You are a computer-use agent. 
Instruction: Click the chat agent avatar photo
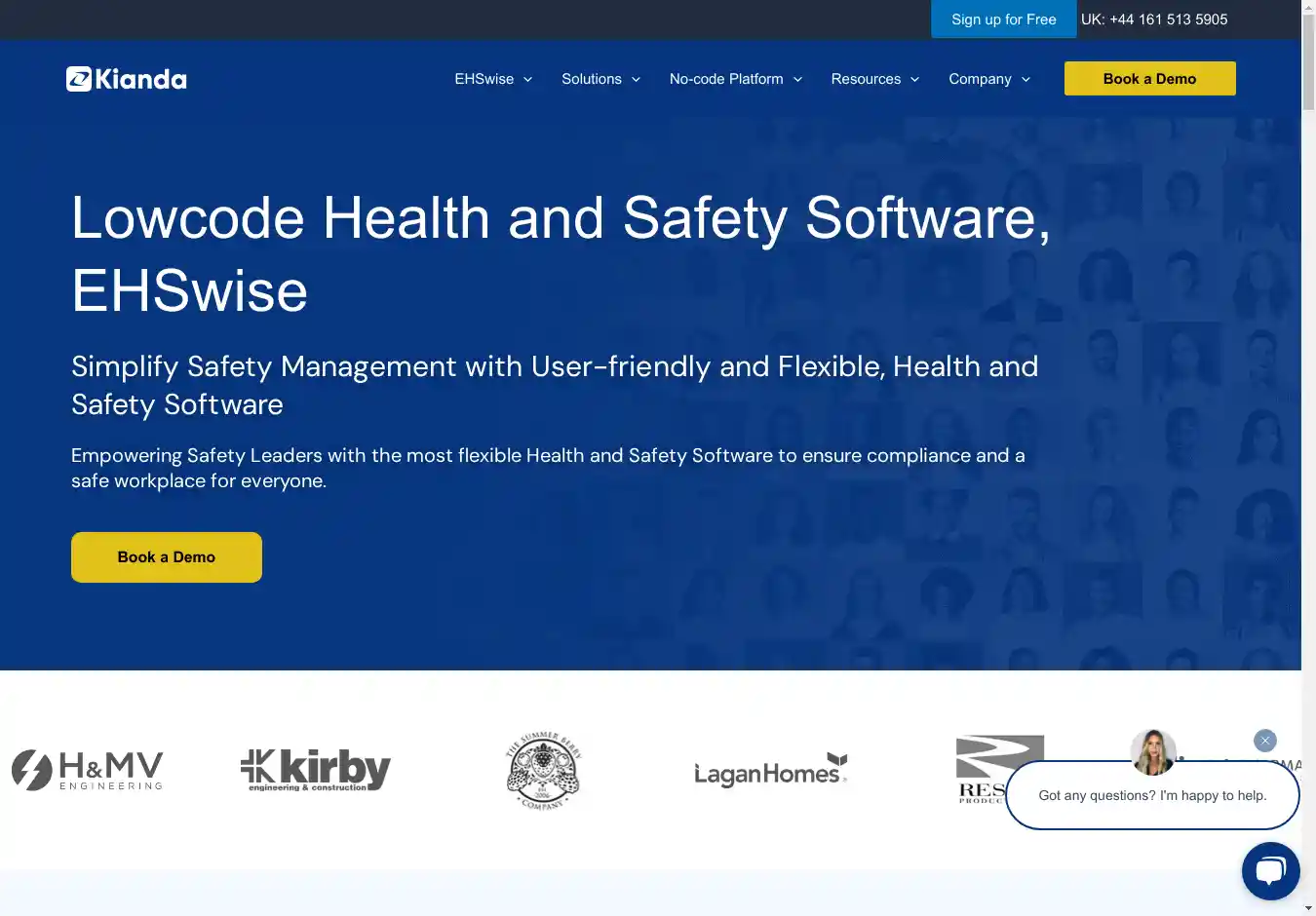click(1153, 751)
